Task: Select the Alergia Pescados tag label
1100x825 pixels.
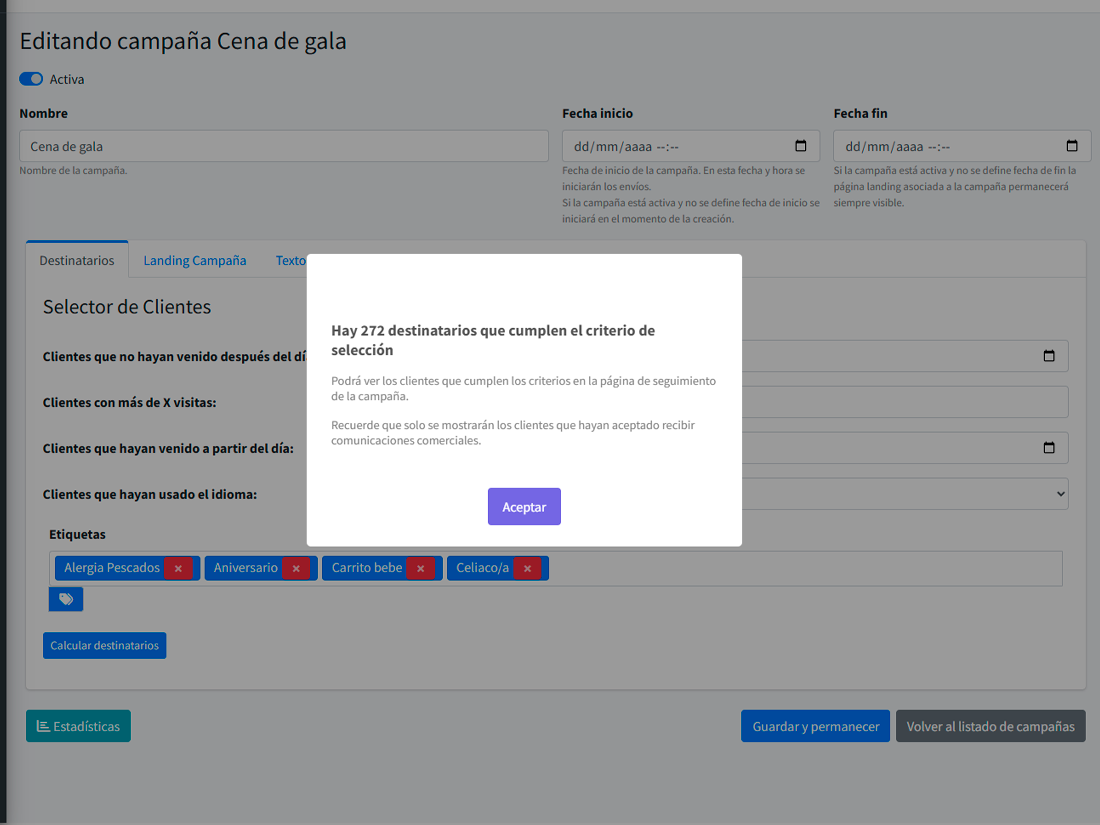Action: click(x=112, y=568)
